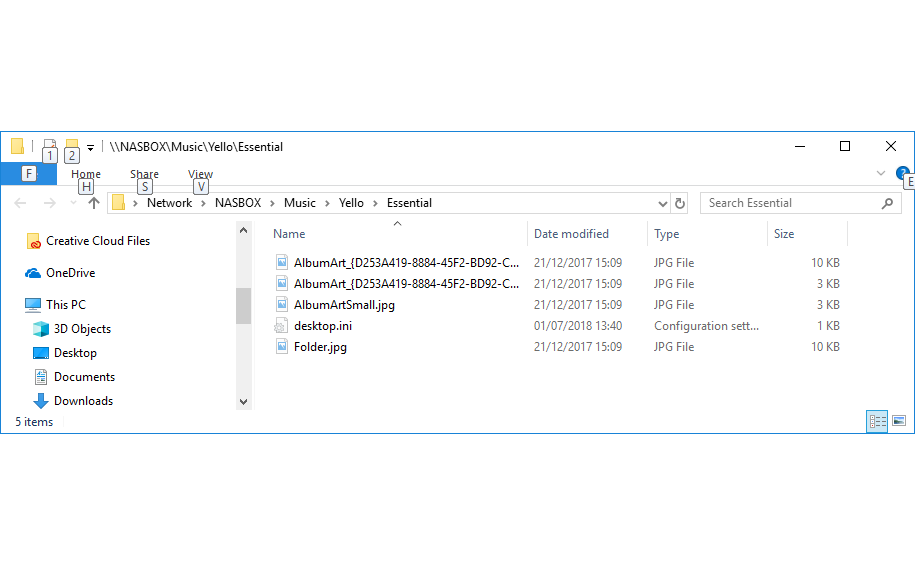The image size is (915, 564).
Task: Click the AlbumArtSmall.jpg image file icon
Action: (x=281, y=305)
